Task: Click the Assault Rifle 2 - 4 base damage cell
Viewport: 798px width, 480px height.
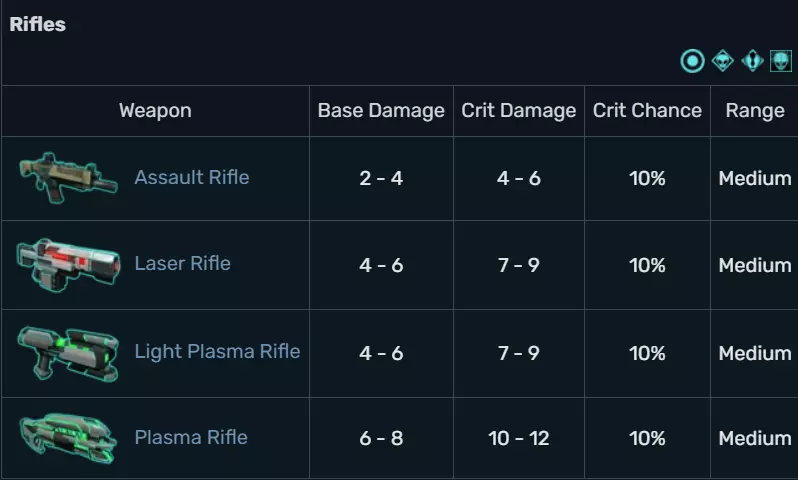Action: pos(381,179)
